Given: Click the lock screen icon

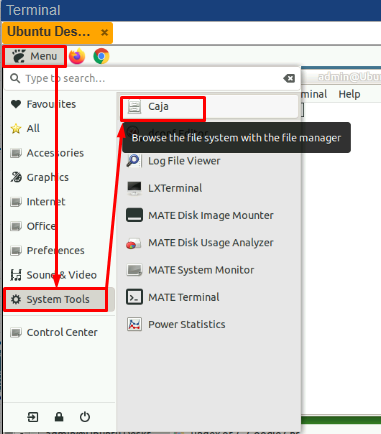Looking at the screenshot, I should point(59,417).
